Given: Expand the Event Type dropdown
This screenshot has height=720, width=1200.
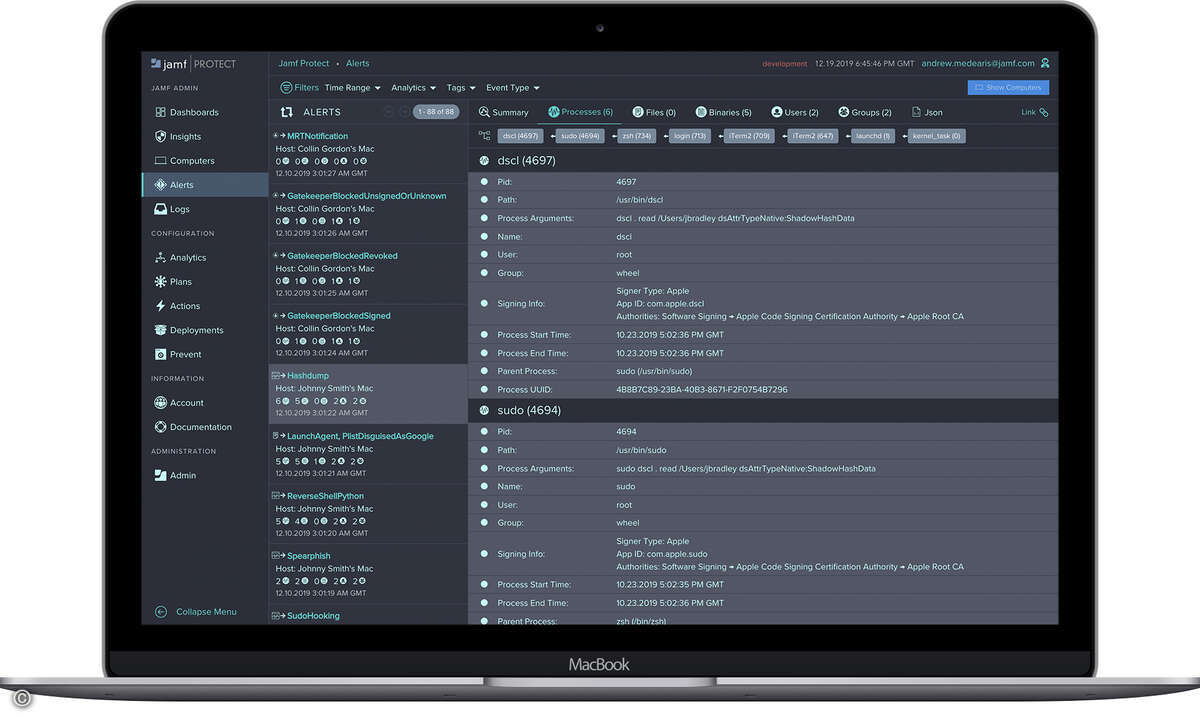Looking at the screenshot, I should click(513, 88).
